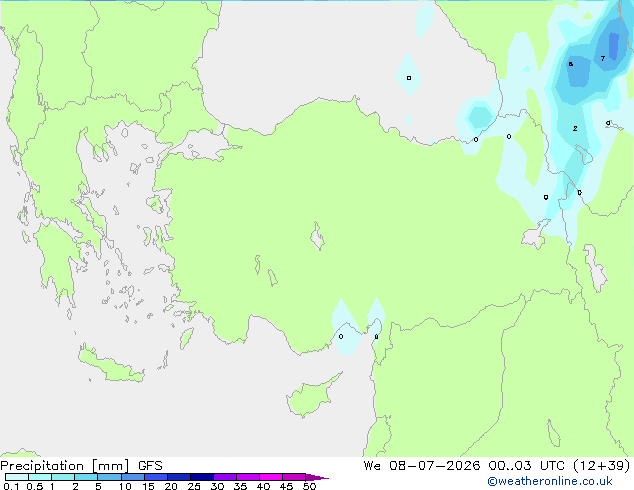The width and height of the screenshot is (634, 490).
Task: Select the 0.1–0.5 mm legend swatch
Action: (17, 477)
